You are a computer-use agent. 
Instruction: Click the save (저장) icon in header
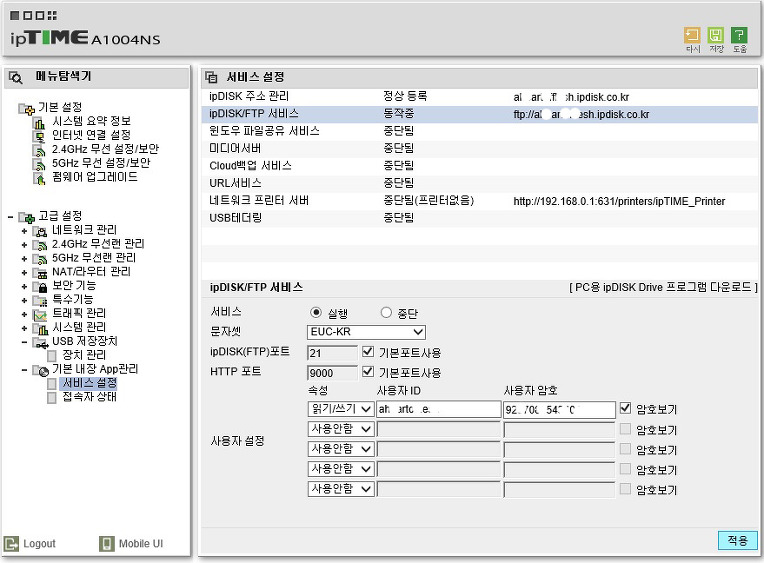tap(716, 36)
